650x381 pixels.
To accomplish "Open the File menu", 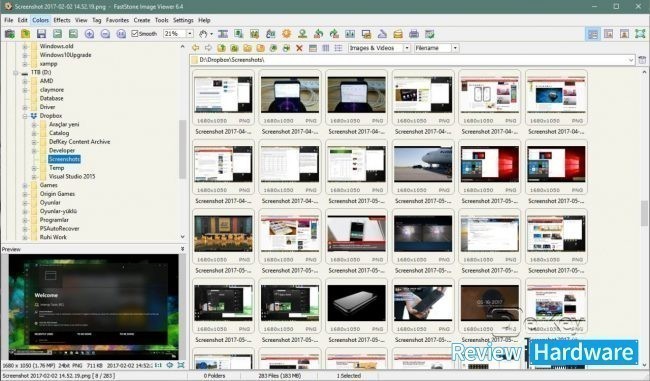I will click(x=8, y=20).
